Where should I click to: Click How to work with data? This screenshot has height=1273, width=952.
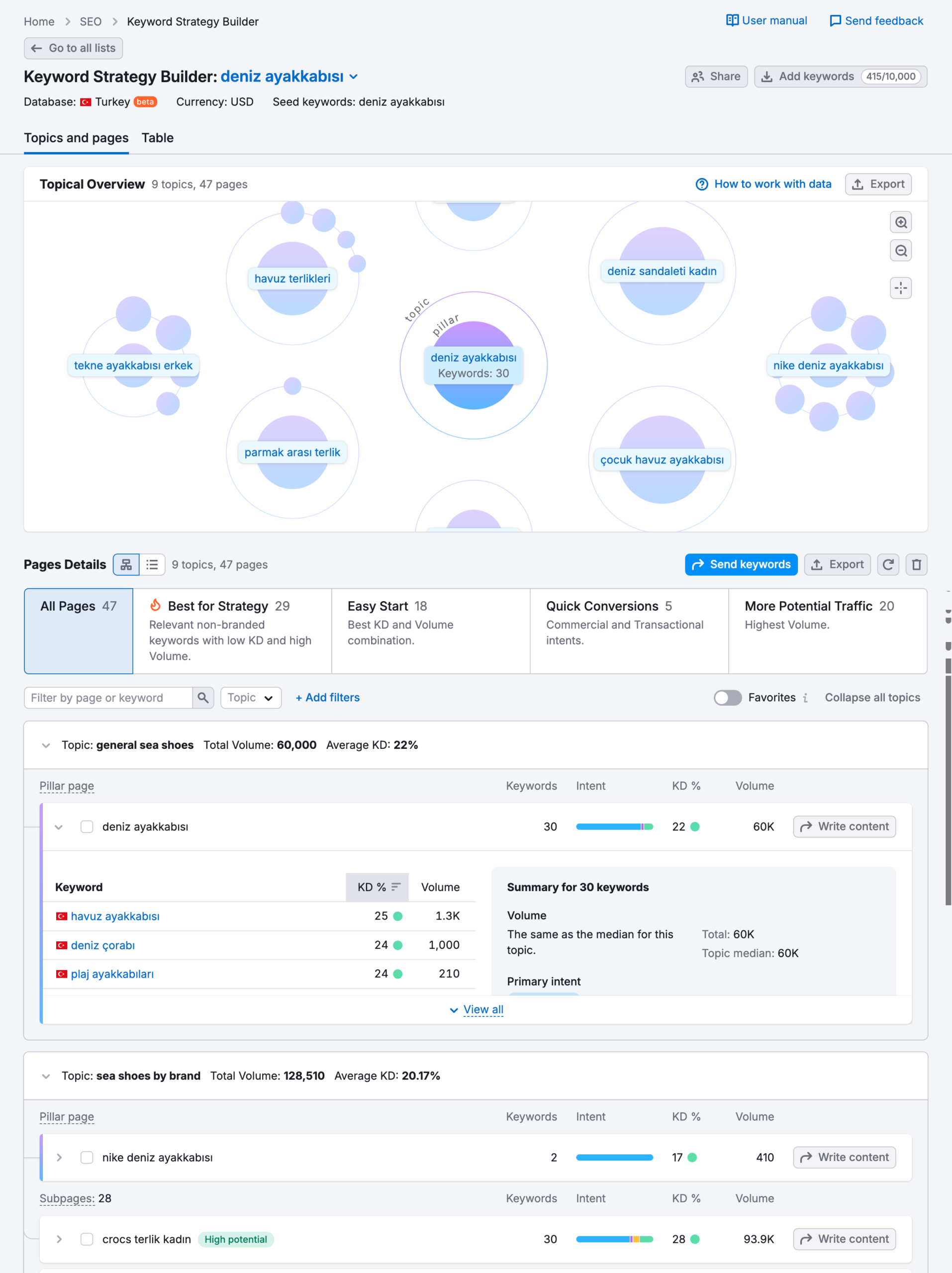[763, 184]
